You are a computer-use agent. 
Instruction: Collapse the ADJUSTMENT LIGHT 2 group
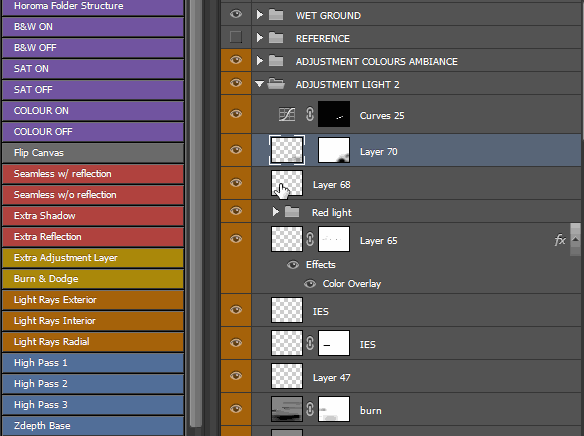click(260, 84)
